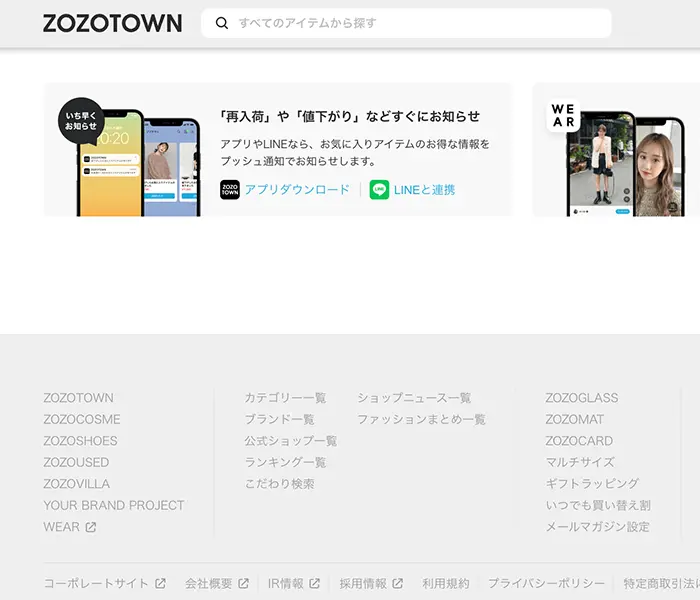Open 会社概要 link

click(x=208, y=583)
